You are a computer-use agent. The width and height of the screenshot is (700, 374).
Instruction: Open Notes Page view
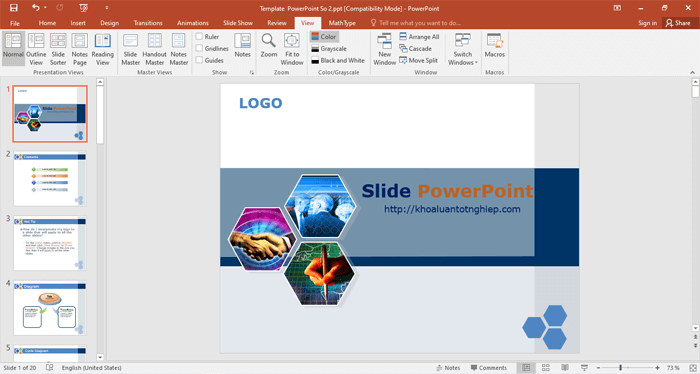coord(79,49)
